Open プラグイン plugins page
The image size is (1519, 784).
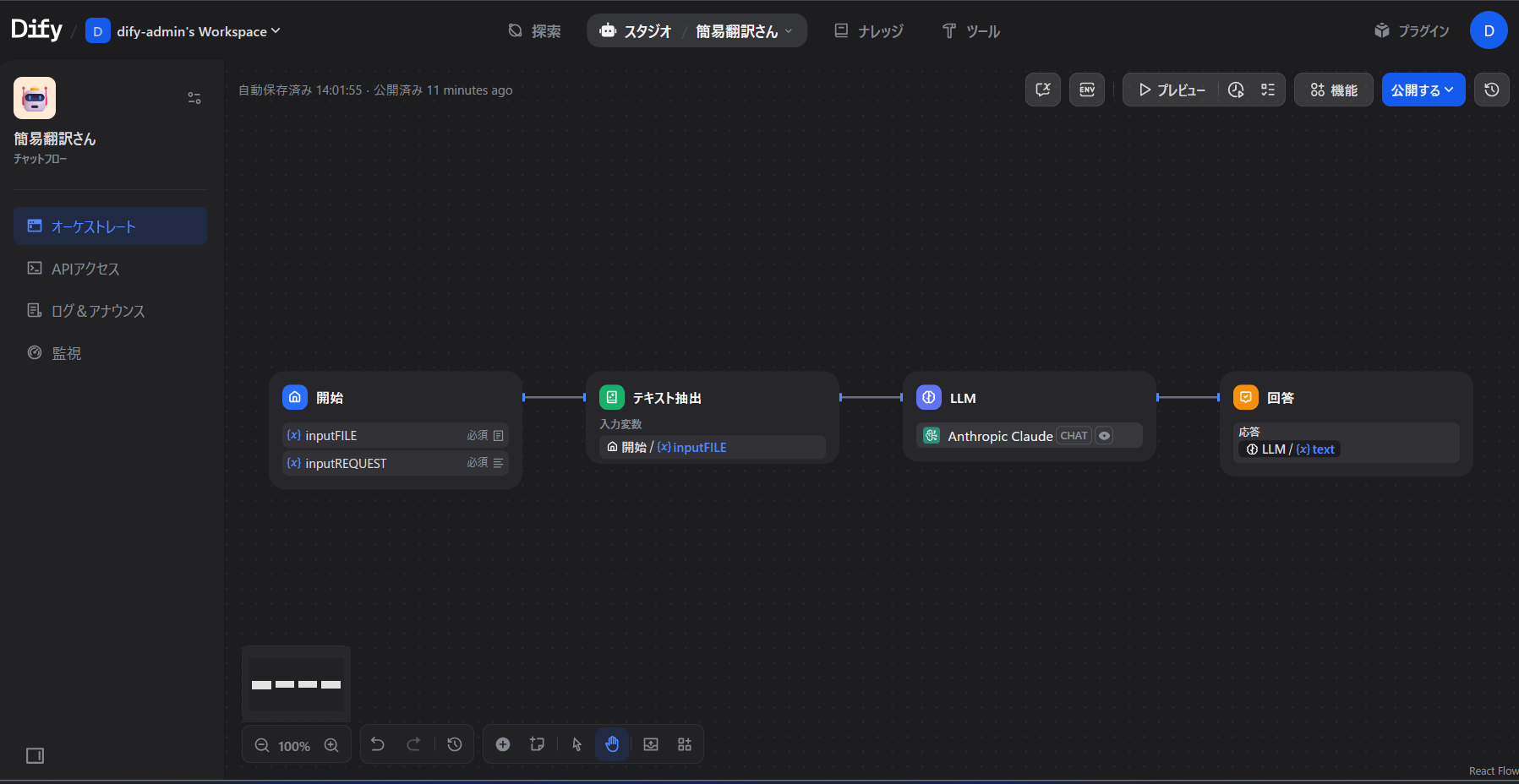click(1412, 31)
